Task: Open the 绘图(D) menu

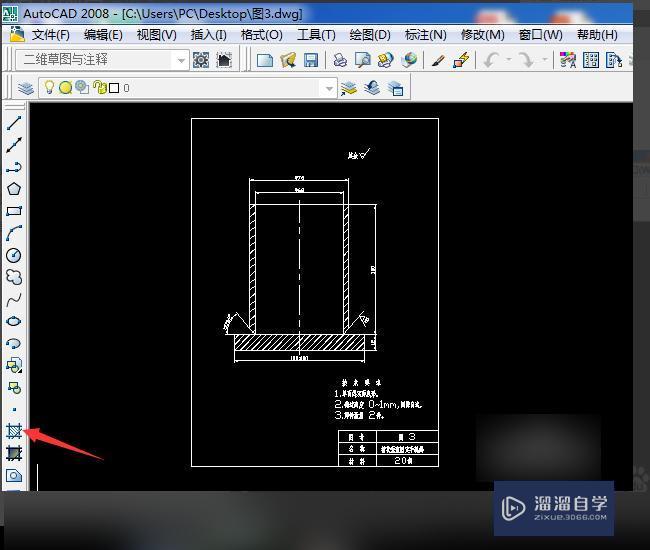Action: 370,35
